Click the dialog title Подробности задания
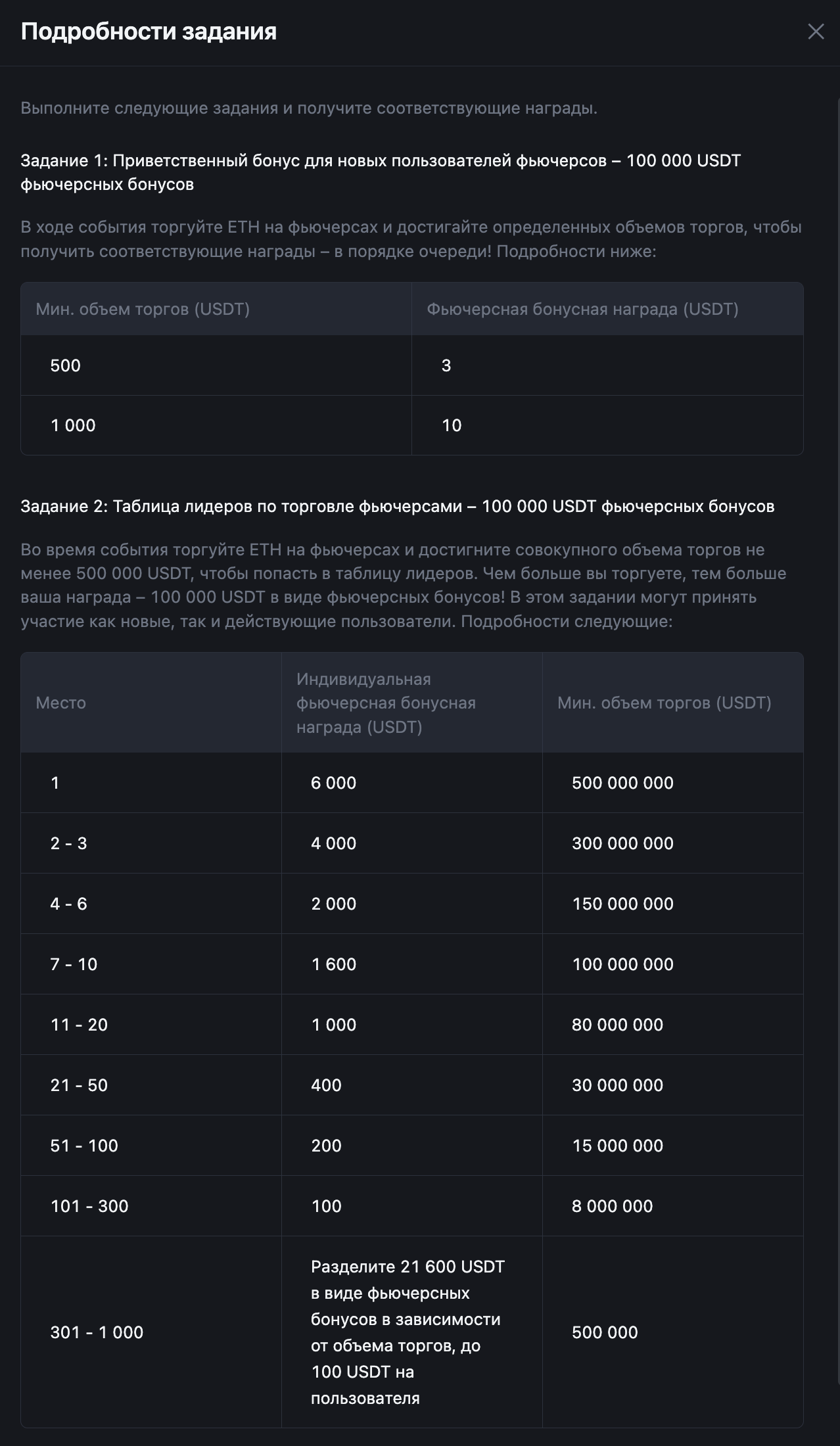 [149, 30]
